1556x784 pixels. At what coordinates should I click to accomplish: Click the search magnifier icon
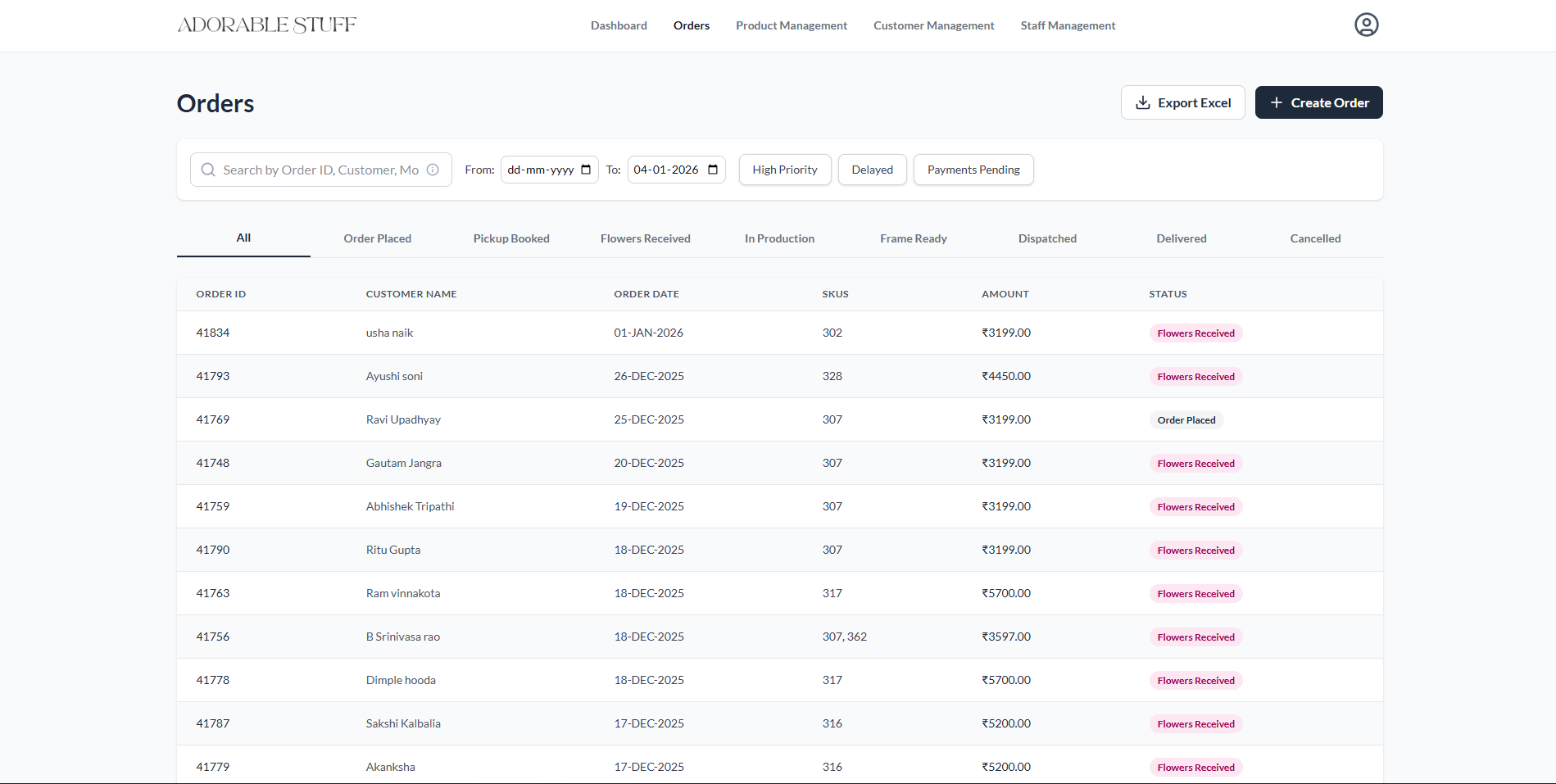click(x=208, y=170)
